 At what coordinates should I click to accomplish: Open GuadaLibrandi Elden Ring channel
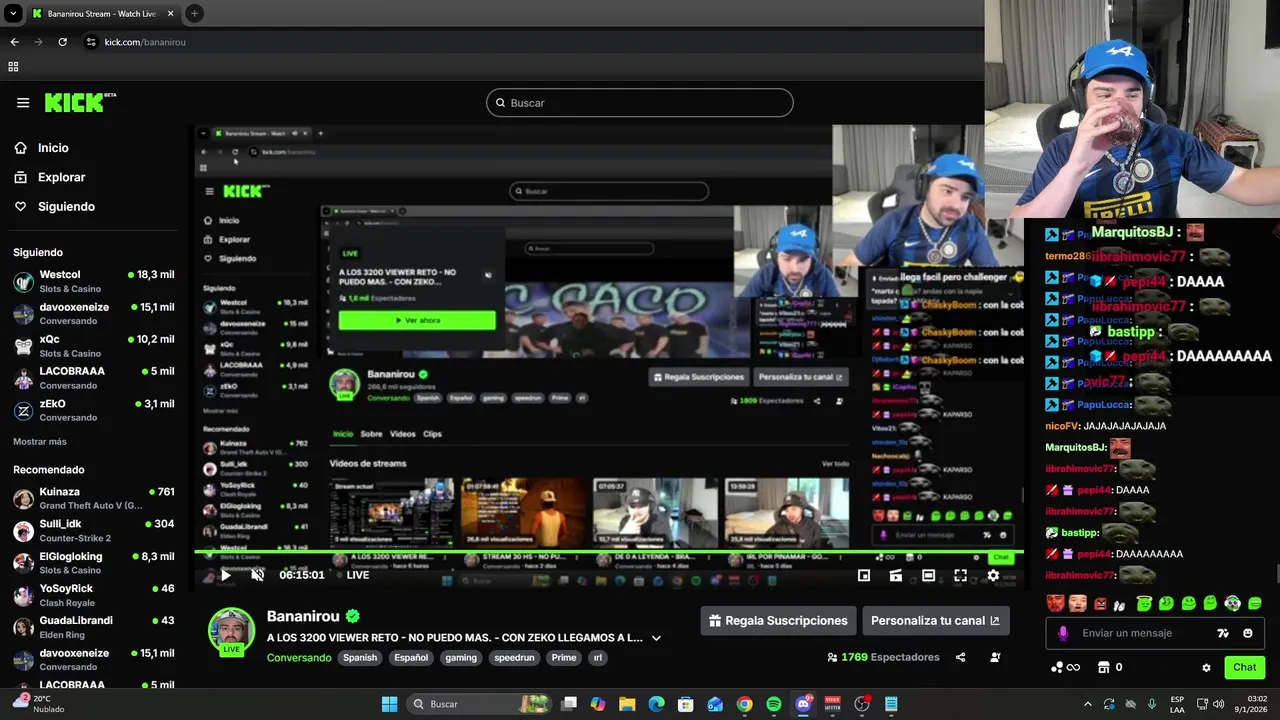pos(93,626)
